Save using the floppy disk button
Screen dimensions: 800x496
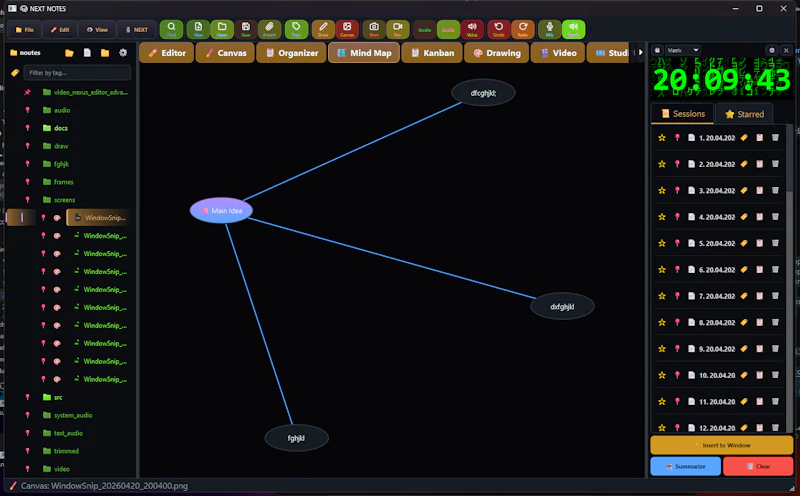point(246,29)
